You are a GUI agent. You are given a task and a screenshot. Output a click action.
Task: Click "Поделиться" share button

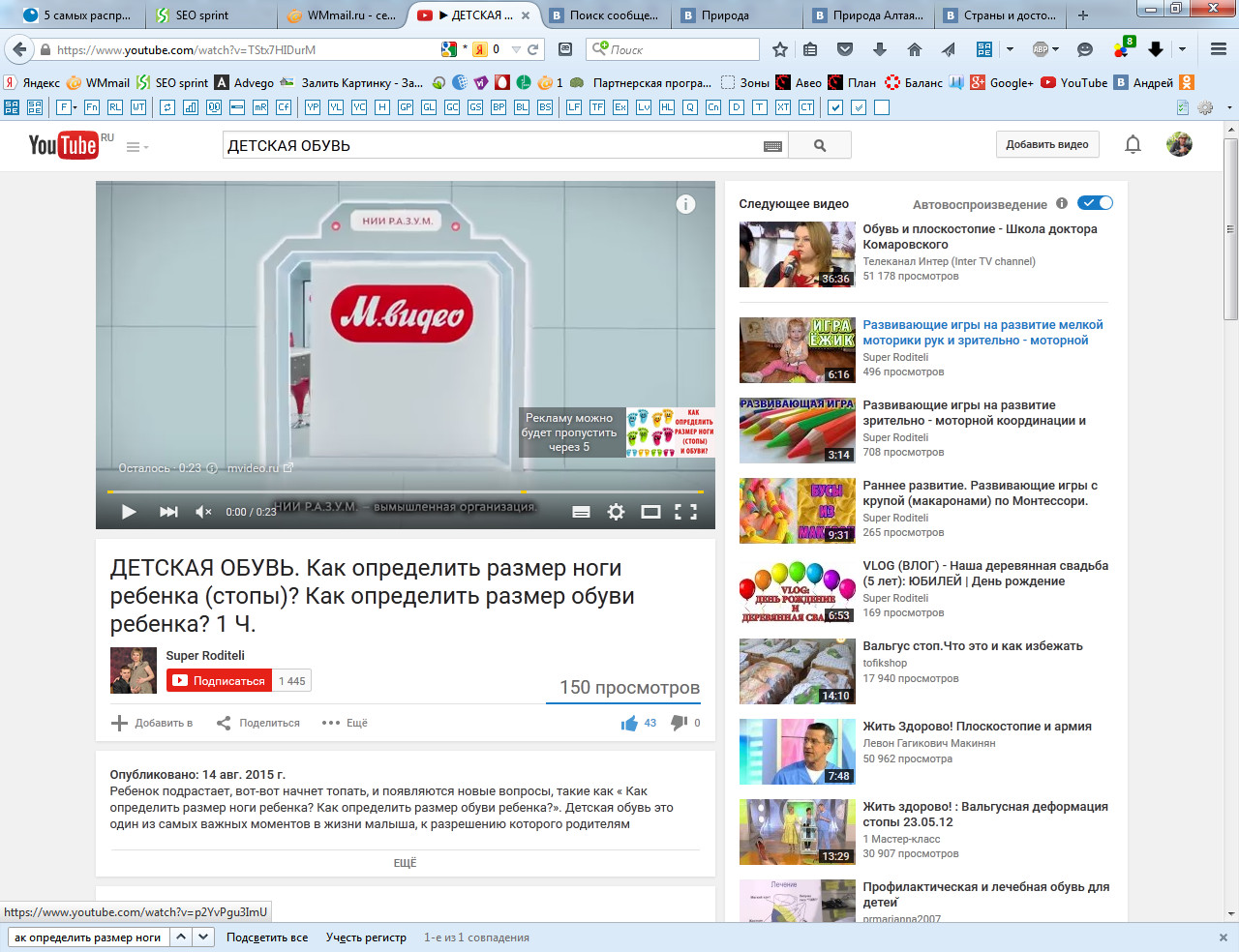point(258,723)
